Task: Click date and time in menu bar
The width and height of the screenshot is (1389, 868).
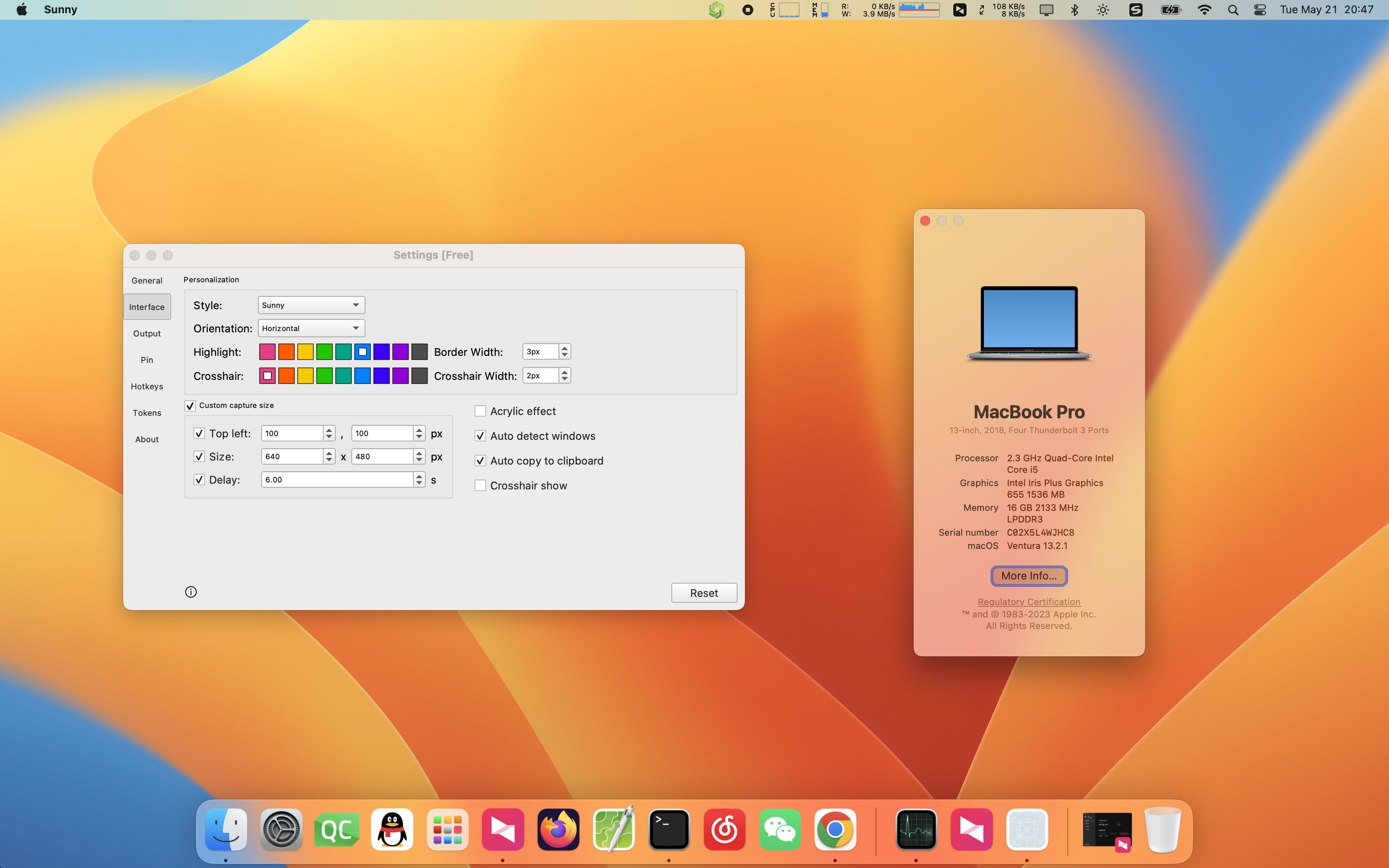Action: 1327,10
